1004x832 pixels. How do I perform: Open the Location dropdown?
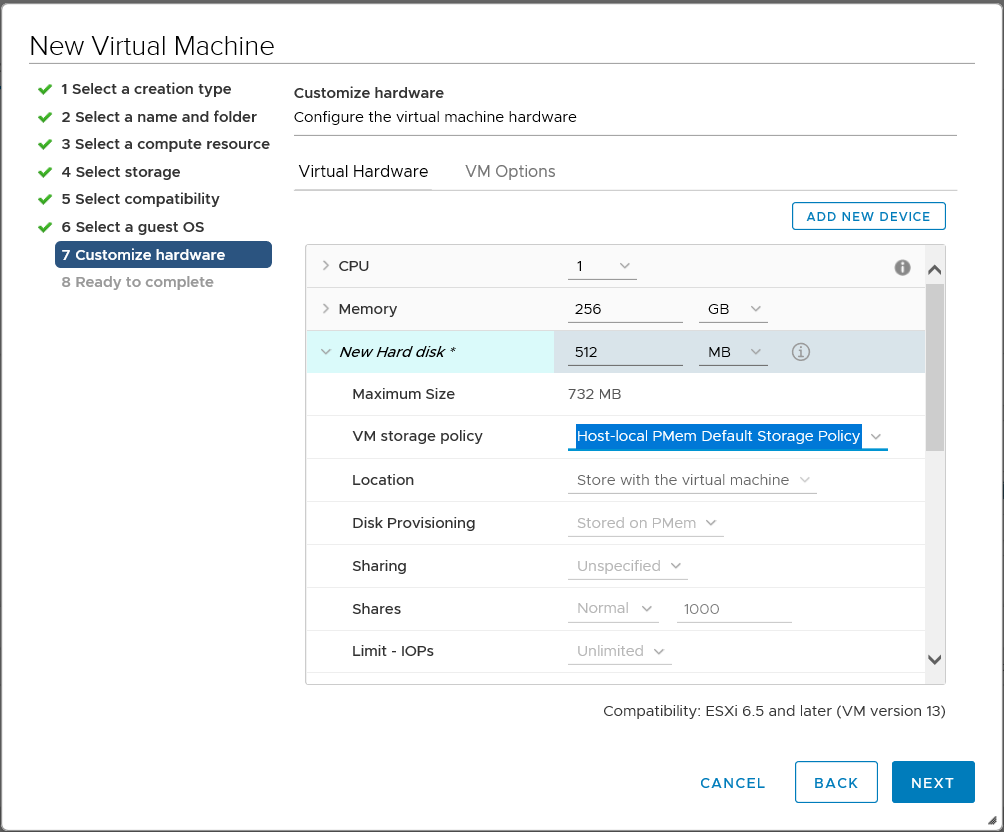(692, 480)
